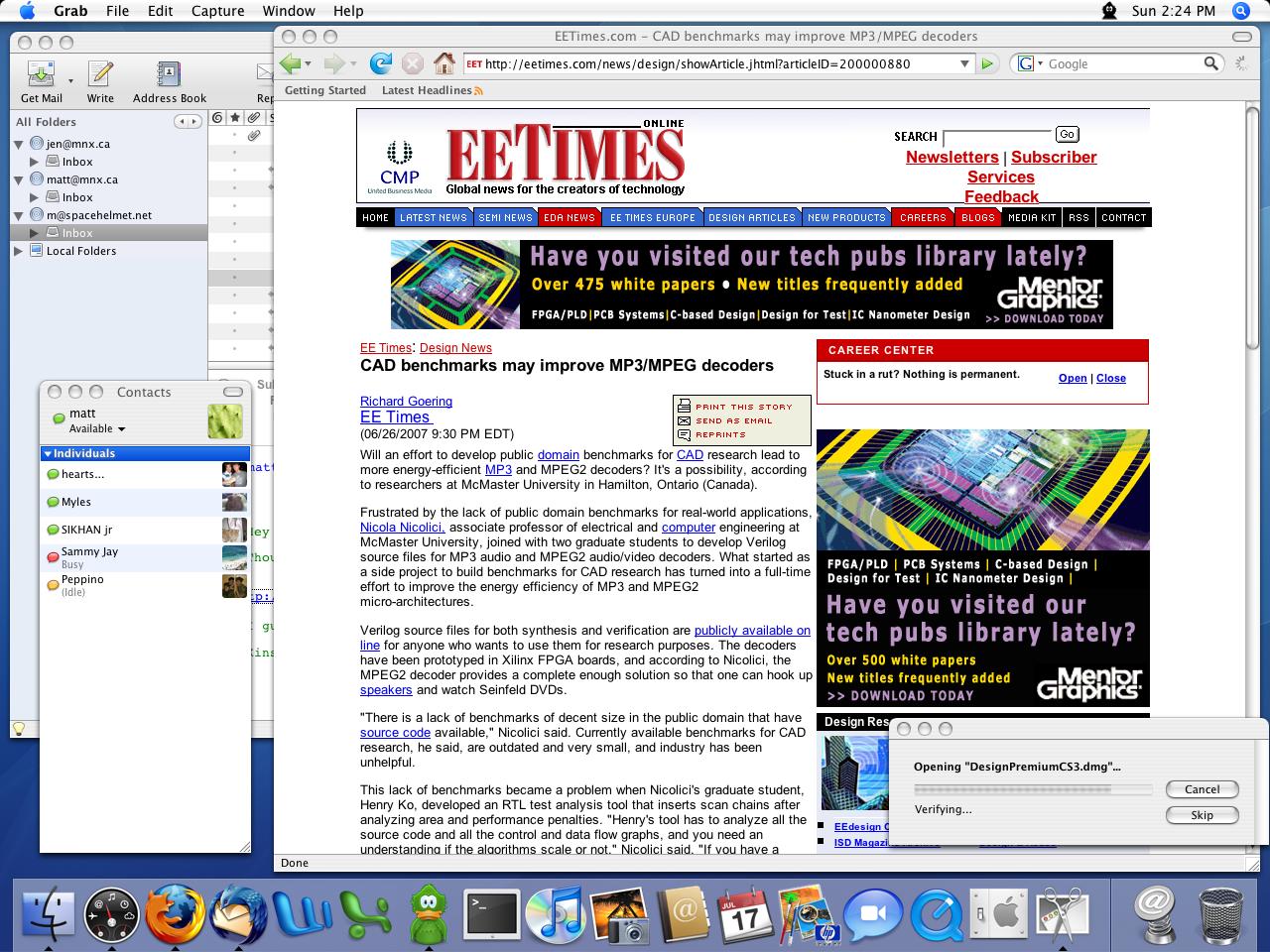The width and height of the screenshot is (1270, 952).
Task: Click the Firefox Home icon
Action: coord(444,63)
